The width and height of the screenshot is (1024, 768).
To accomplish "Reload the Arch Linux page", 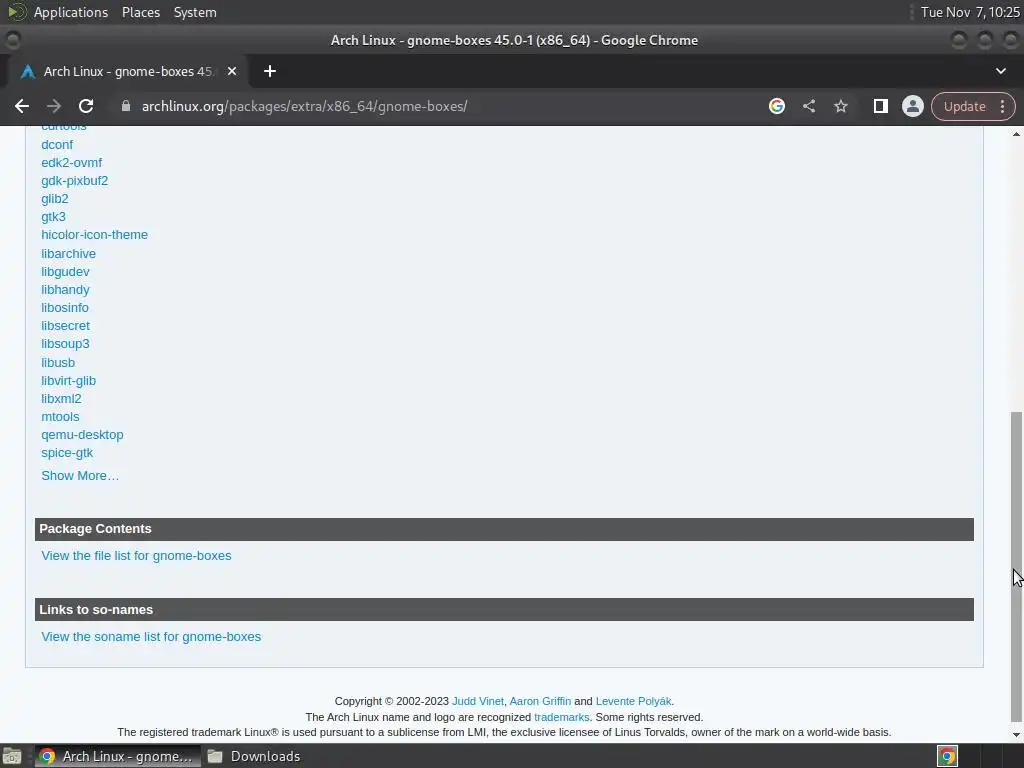I will click(x=86, y=106).
